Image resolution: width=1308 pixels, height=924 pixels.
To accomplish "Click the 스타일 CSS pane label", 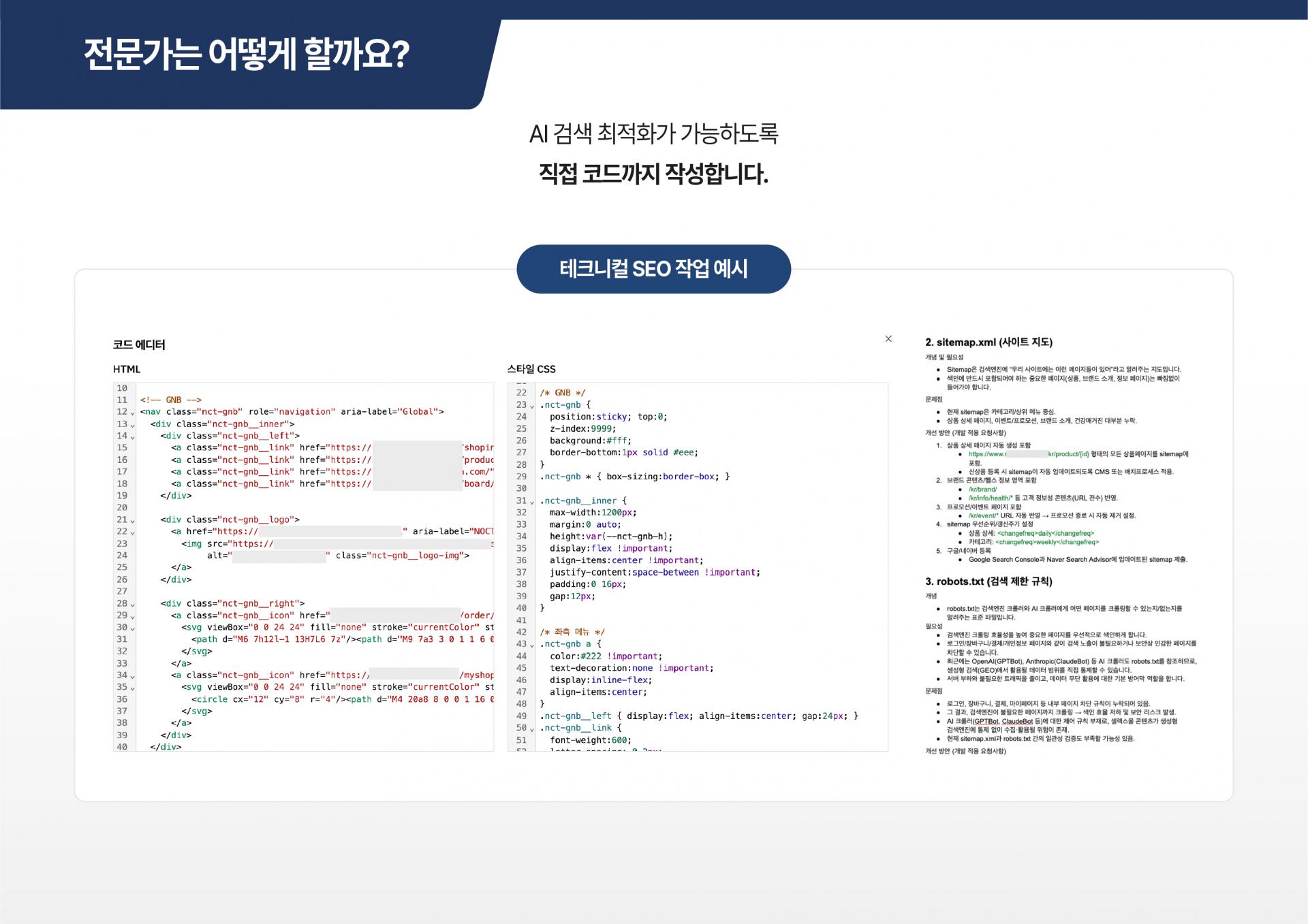I will 531,369.
